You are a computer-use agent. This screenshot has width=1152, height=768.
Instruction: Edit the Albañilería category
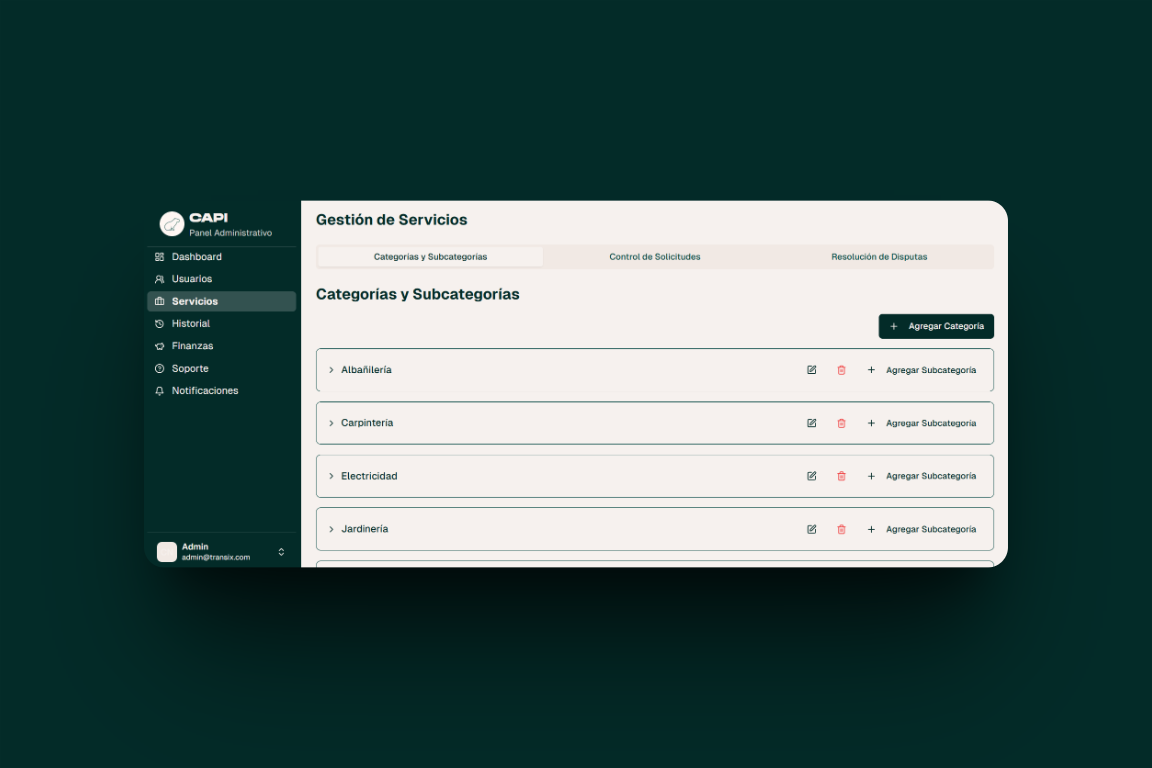[812, 370]
